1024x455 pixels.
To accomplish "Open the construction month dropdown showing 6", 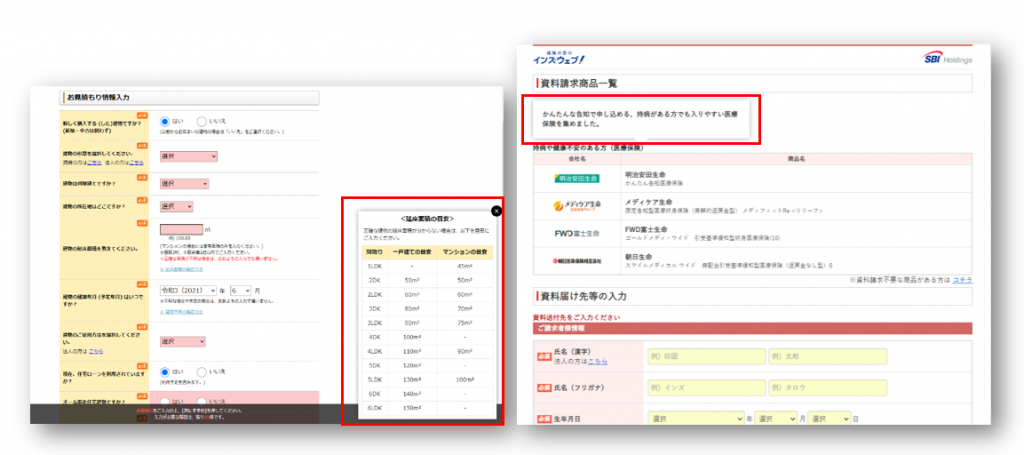I will click(240, 290).
